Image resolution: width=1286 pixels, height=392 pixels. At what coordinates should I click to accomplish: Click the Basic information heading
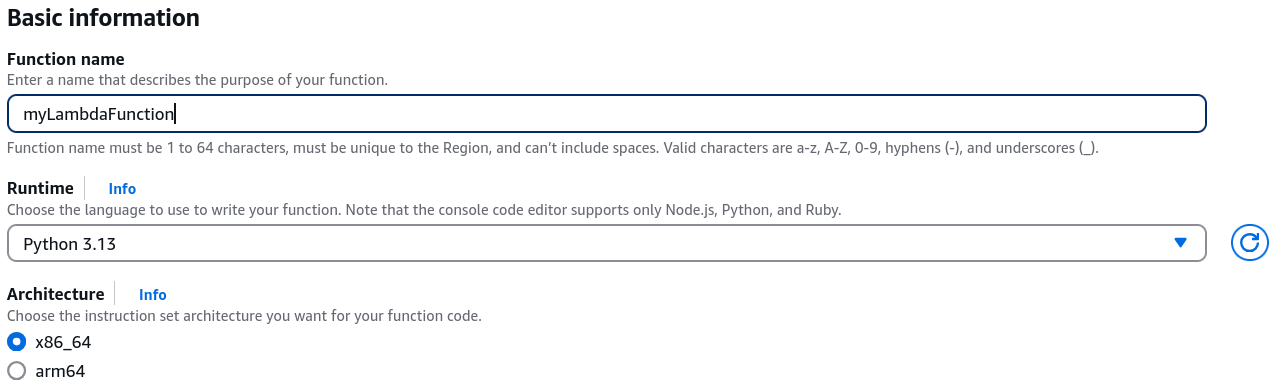(x=103, y=18)
